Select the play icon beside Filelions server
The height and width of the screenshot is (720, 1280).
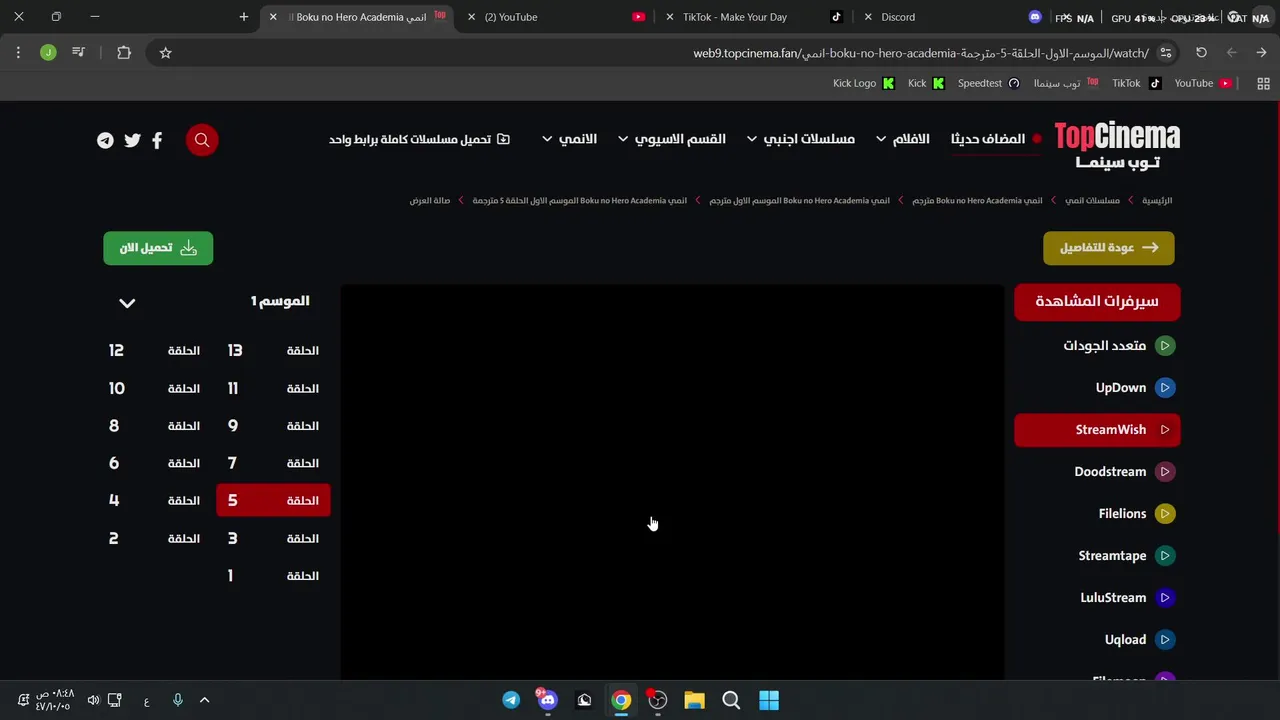coord(1165,513)
